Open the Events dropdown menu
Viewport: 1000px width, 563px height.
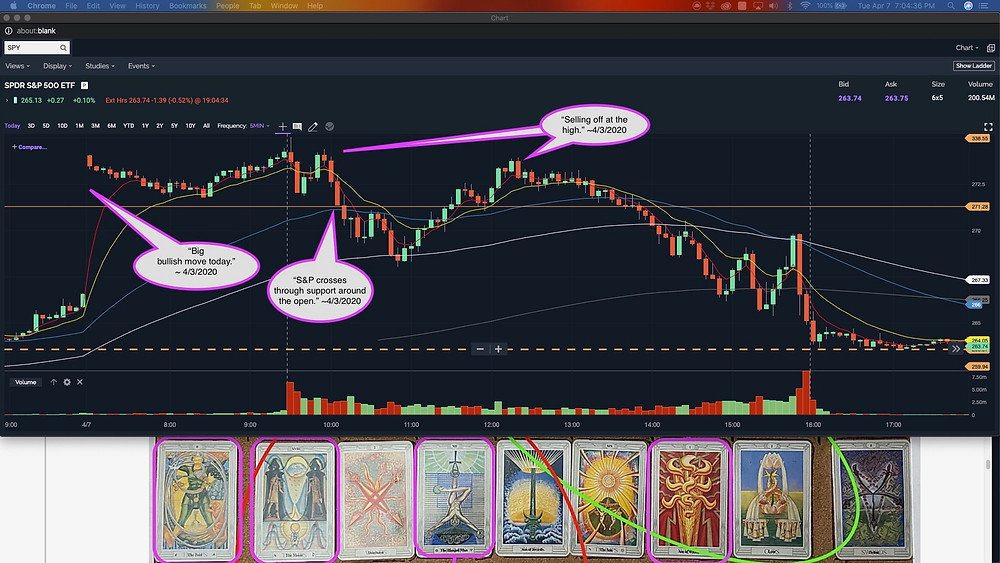tap(141, 66)
